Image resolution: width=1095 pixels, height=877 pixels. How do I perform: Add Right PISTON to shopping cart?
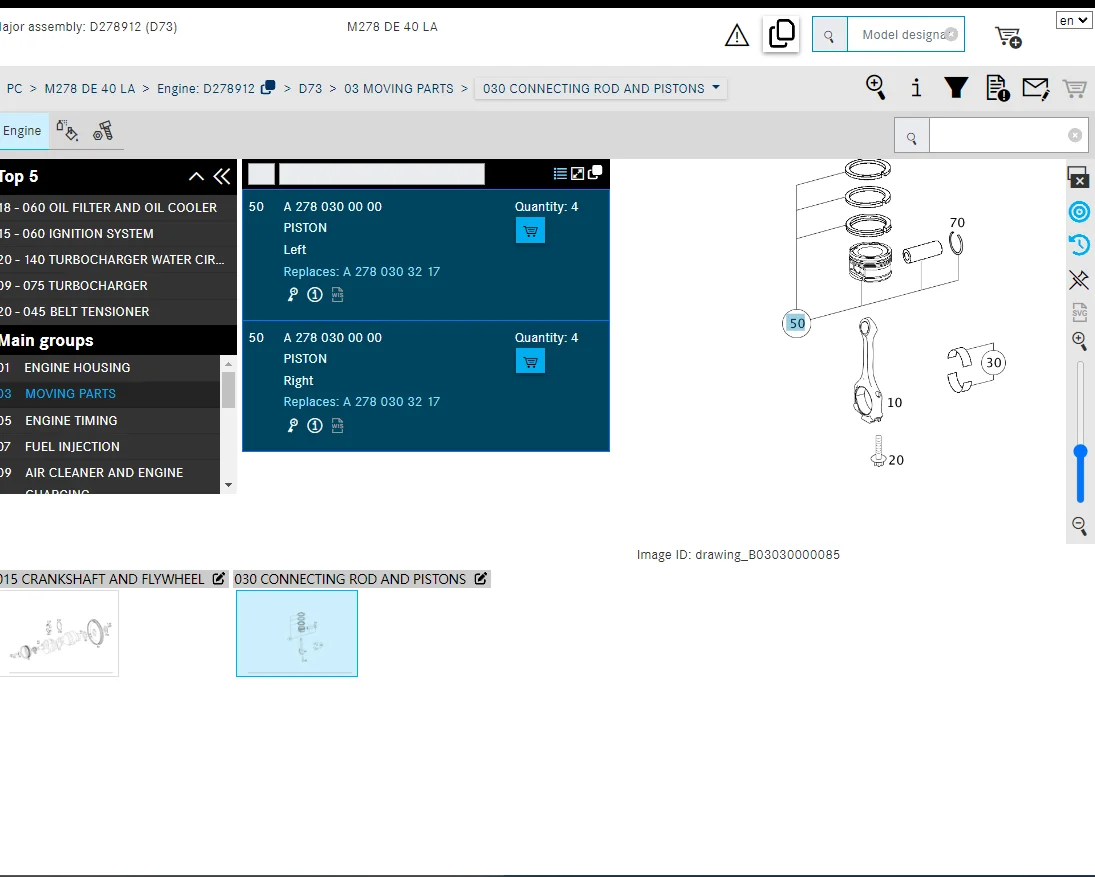[530, 362]
